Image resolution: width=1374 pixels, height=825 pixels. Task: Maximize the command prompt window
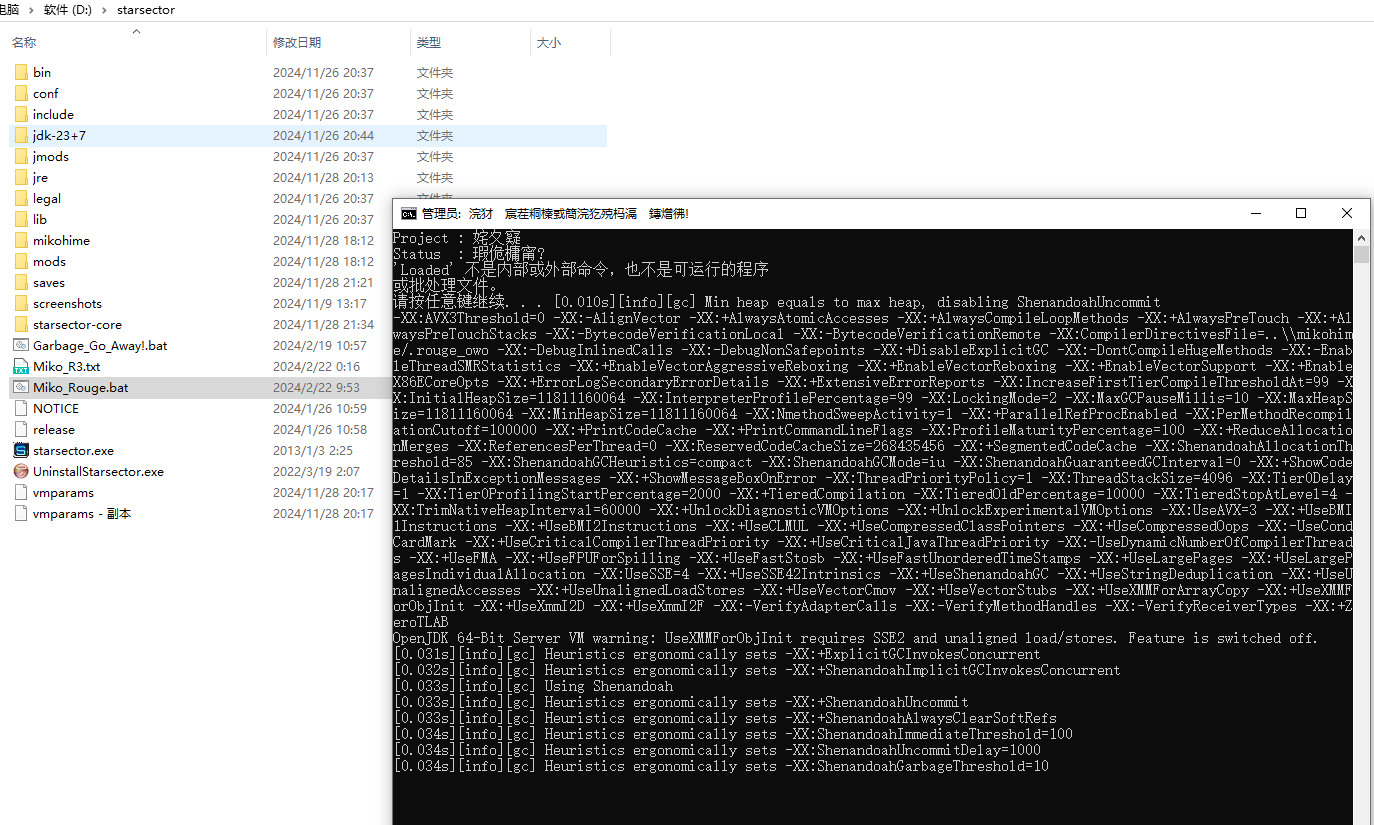1301,213
